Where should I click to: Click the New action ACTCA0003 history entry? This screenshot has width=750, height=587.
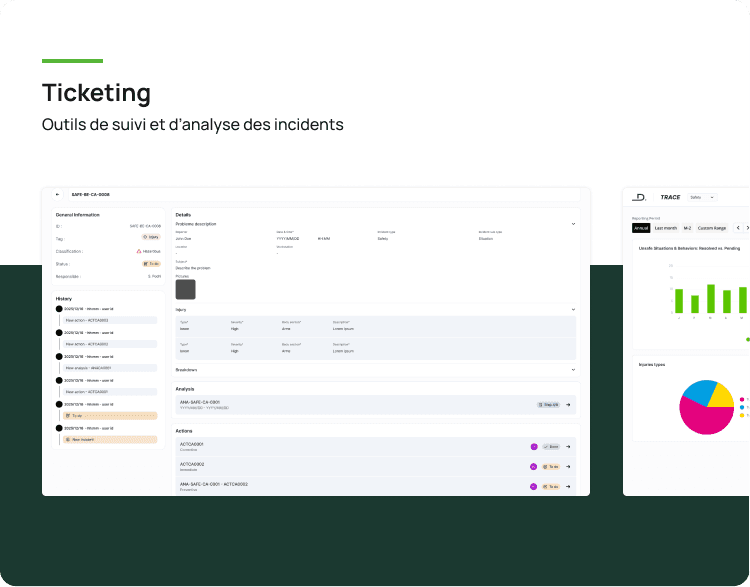click(x=110, y=320)
